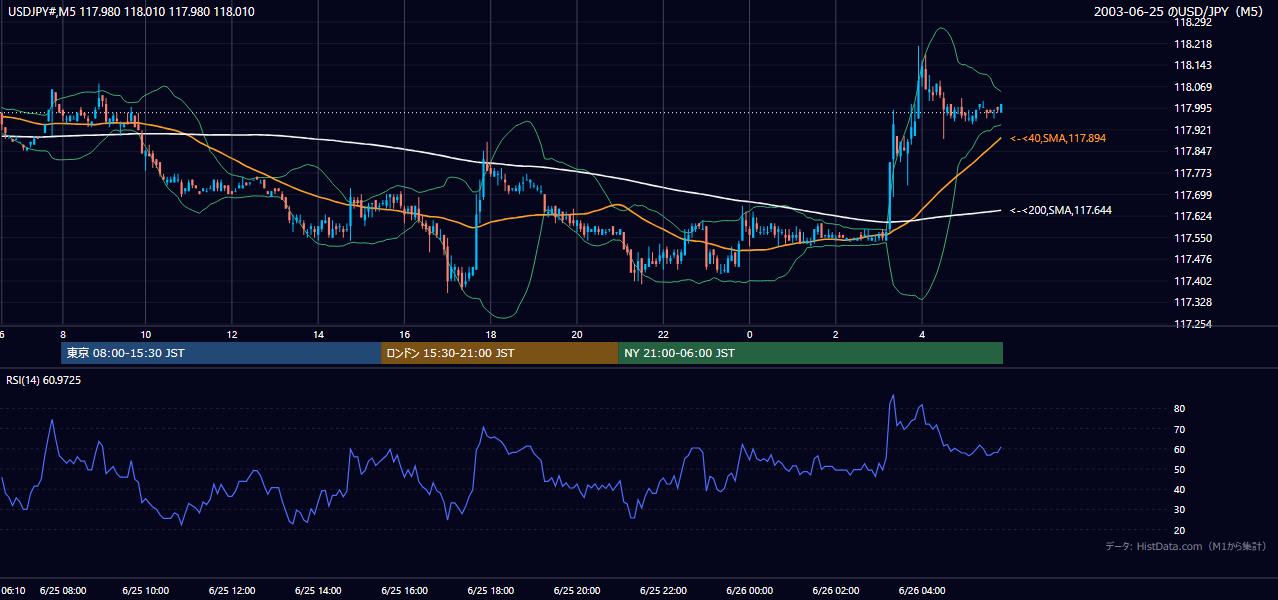Click hour tick 12 under price chart
This screenshot has height=600, width=1278.
pos(232,334)
